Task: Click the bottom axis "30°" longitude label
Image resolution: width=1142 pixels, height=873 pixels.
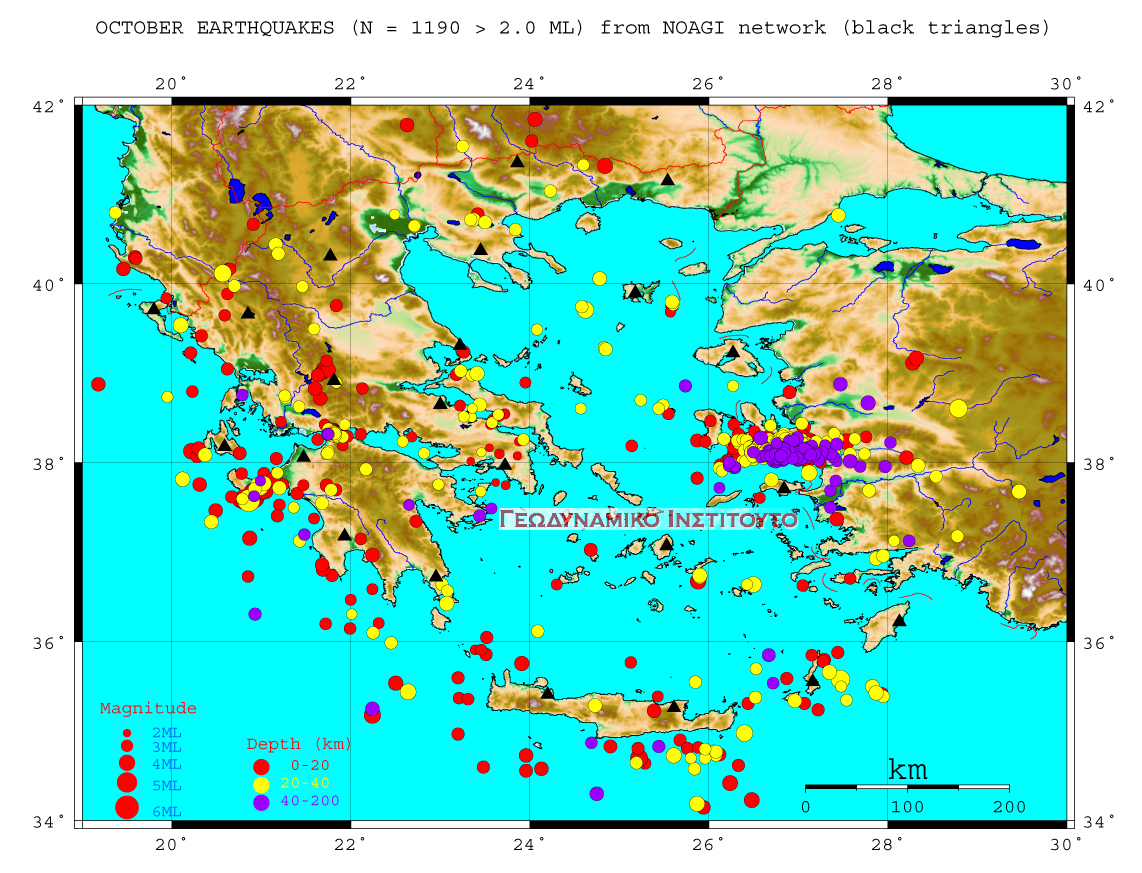Action: [x=1067, y=844]
